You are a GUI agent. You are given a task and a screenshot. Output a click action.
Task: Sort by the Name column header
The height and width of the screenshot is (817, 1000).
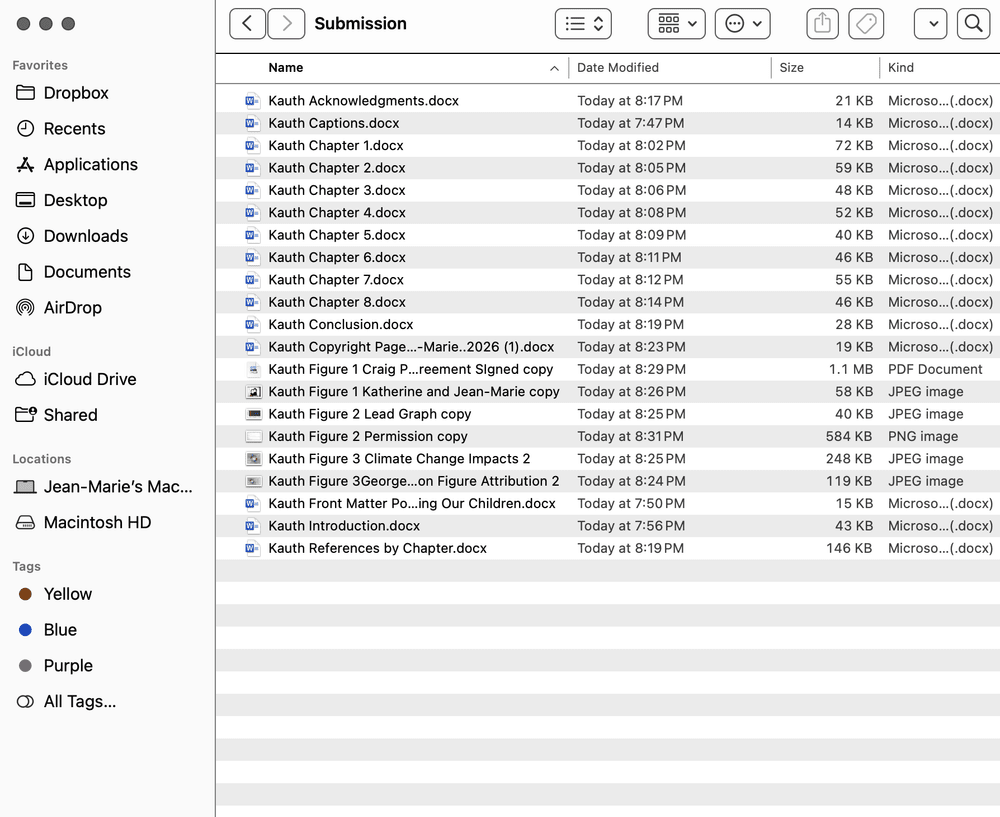tap(286, 68)
